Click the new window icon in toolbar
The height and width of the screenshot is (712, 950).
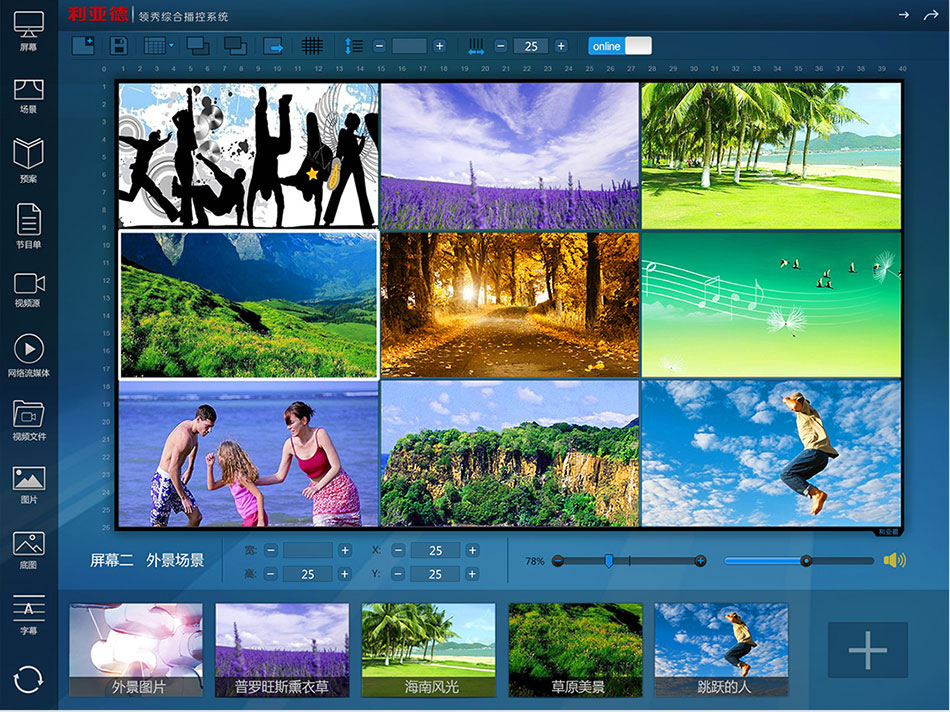(x=84, y=46)
